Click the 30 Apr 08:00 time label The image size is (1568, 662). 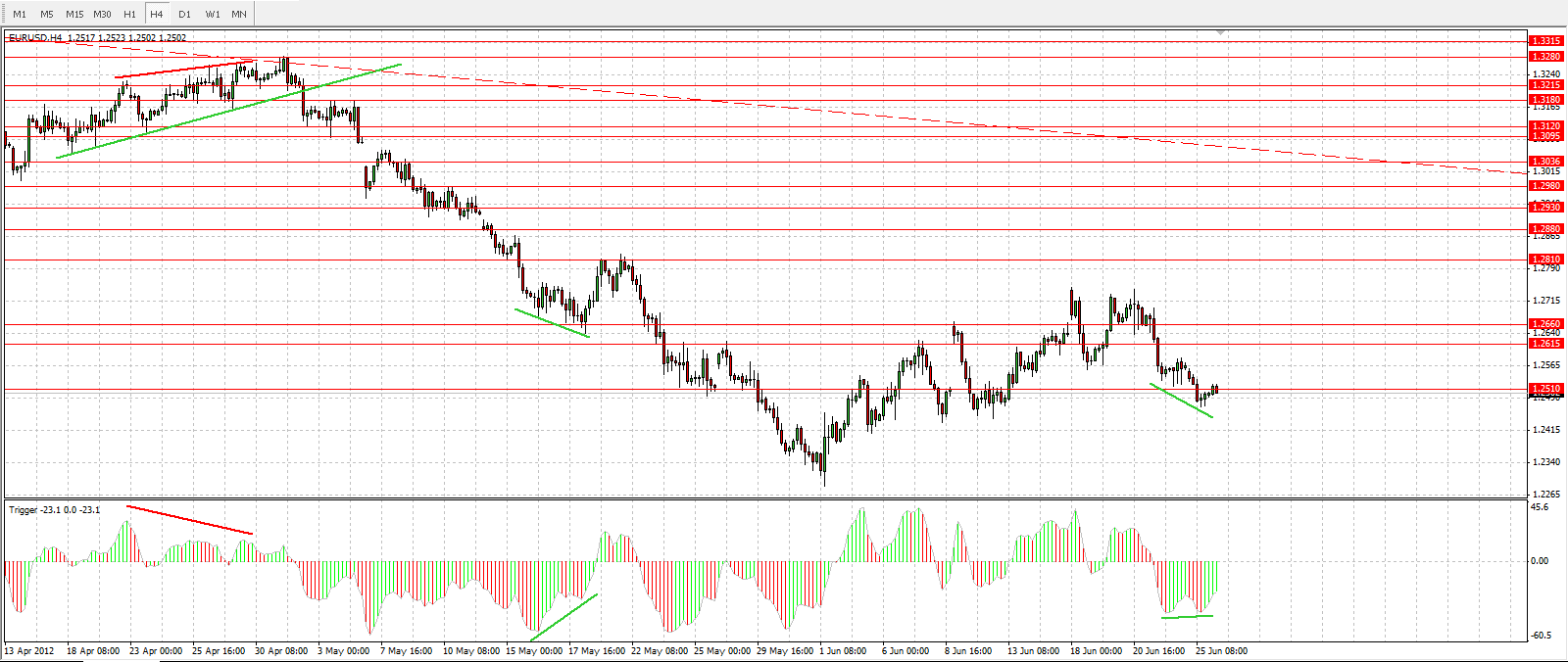281,650
